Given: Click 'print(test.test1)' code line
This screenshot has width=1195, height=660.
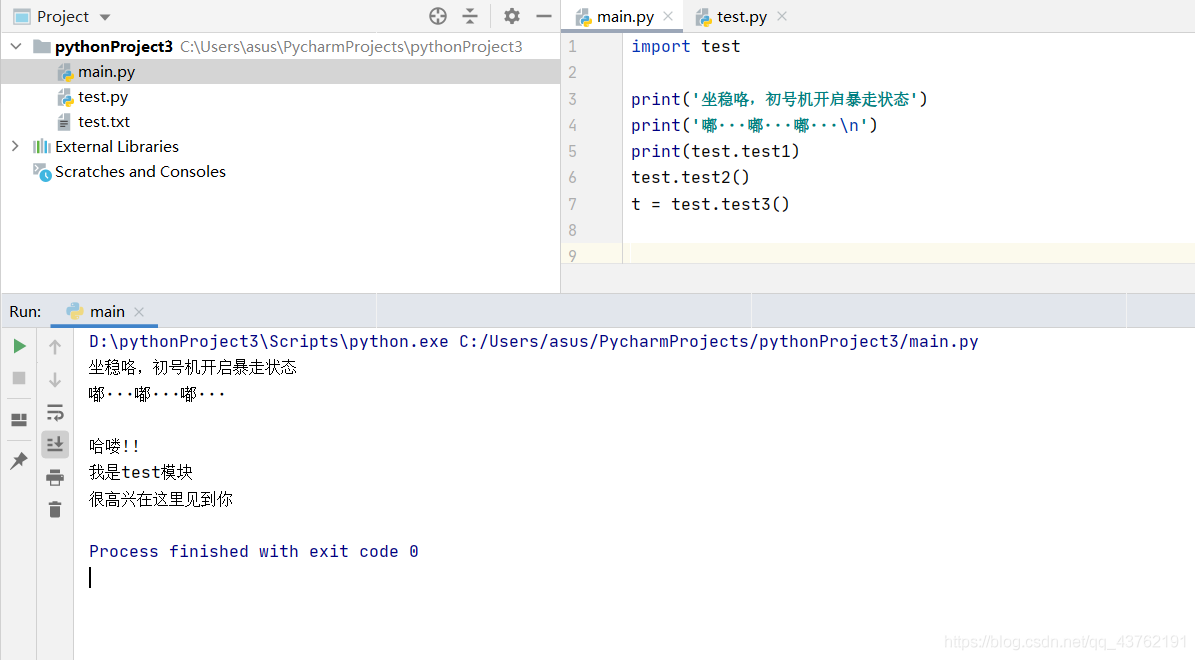Looking at the screenshot, I should click(x=715, y=151).
